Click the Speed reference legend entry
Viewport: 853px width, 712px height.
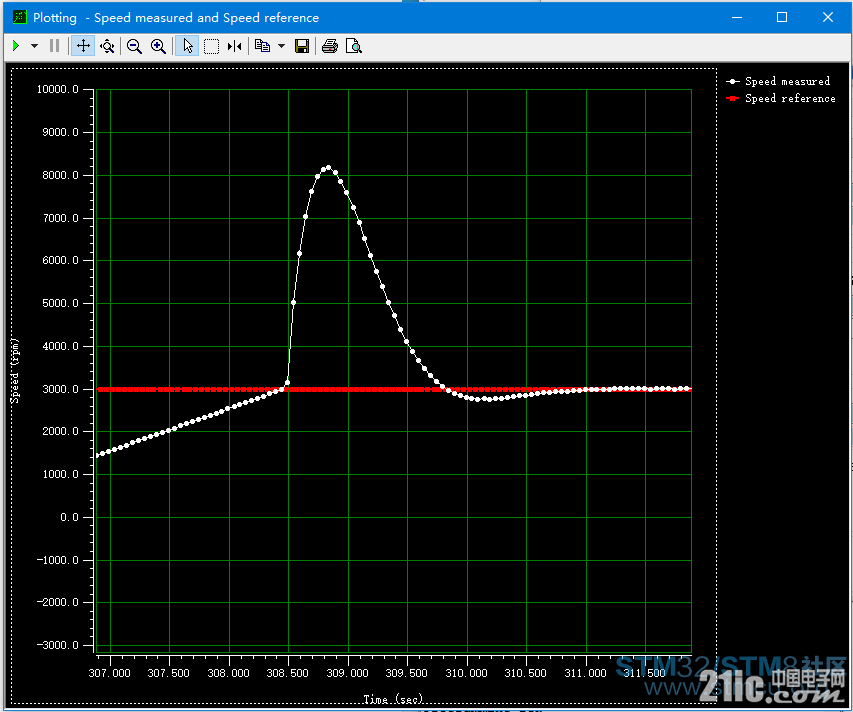click(781, 98)
